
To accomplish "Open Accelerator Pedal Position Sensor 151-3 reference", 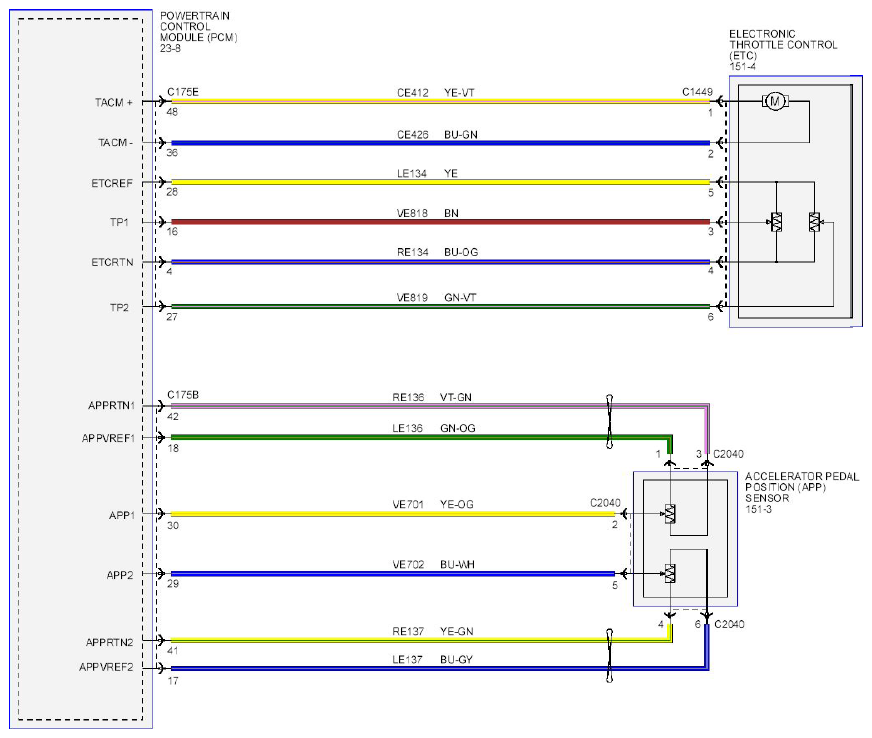I will (x=802, y=493).
